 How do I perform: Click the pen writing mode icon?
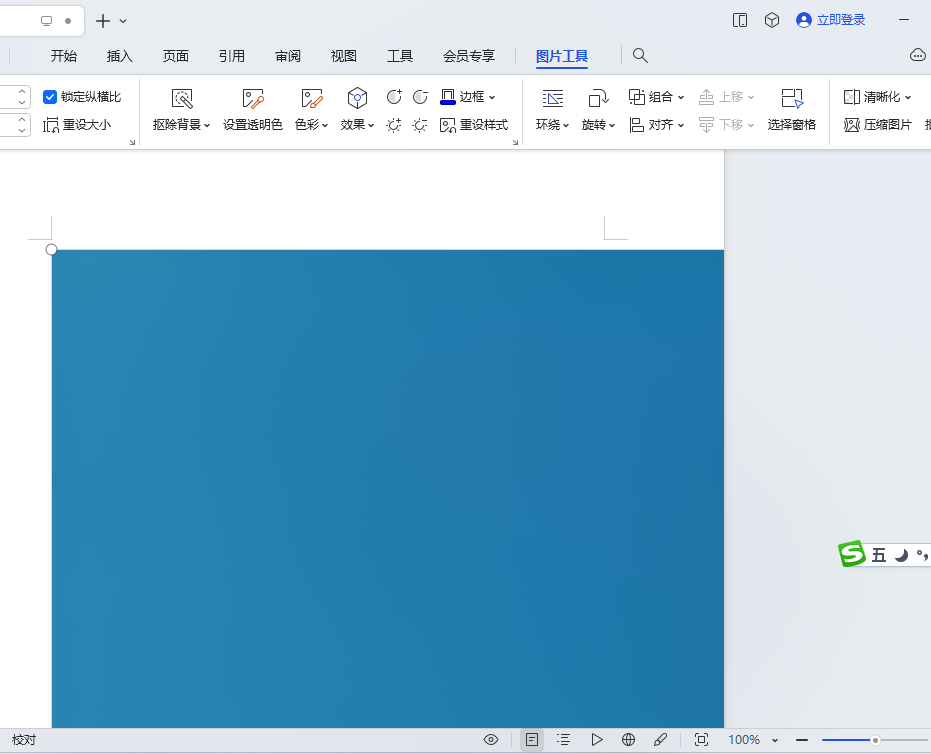pos(660,740)
